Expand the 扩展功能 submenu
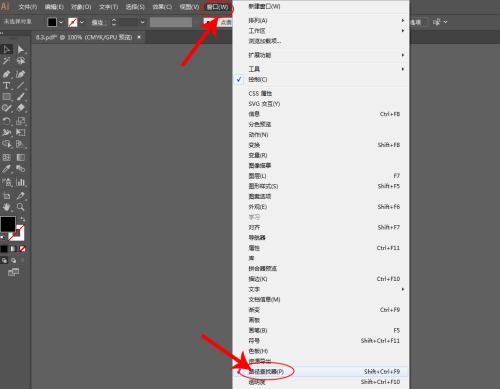 (321, 55)
